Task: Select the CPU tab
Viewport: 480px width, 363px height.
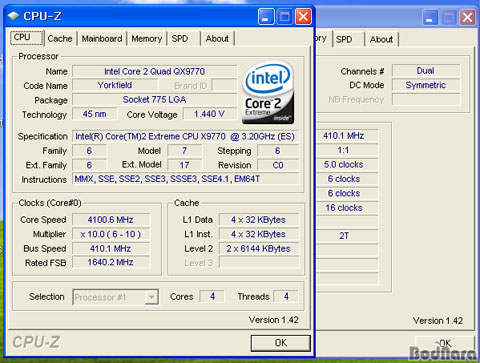Action: (26, 37)
